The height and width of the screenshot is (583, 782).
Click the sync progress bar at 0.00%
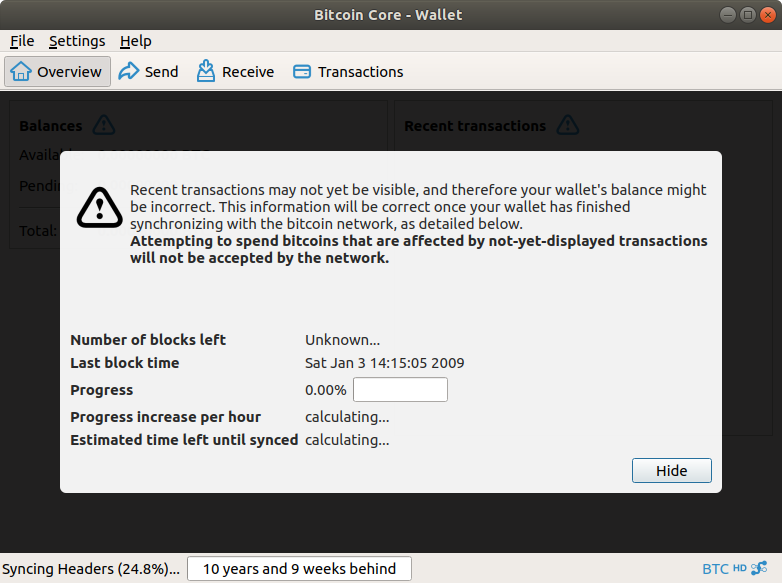coord(400,389)
